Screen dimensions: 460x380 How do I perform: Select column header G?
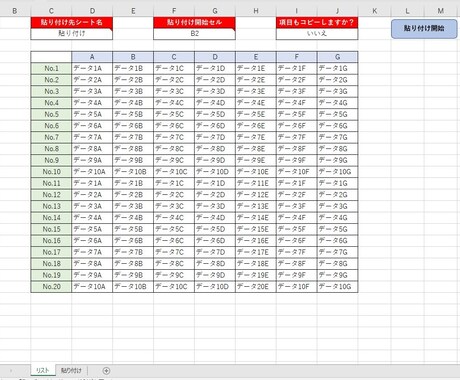pos(215,11)
